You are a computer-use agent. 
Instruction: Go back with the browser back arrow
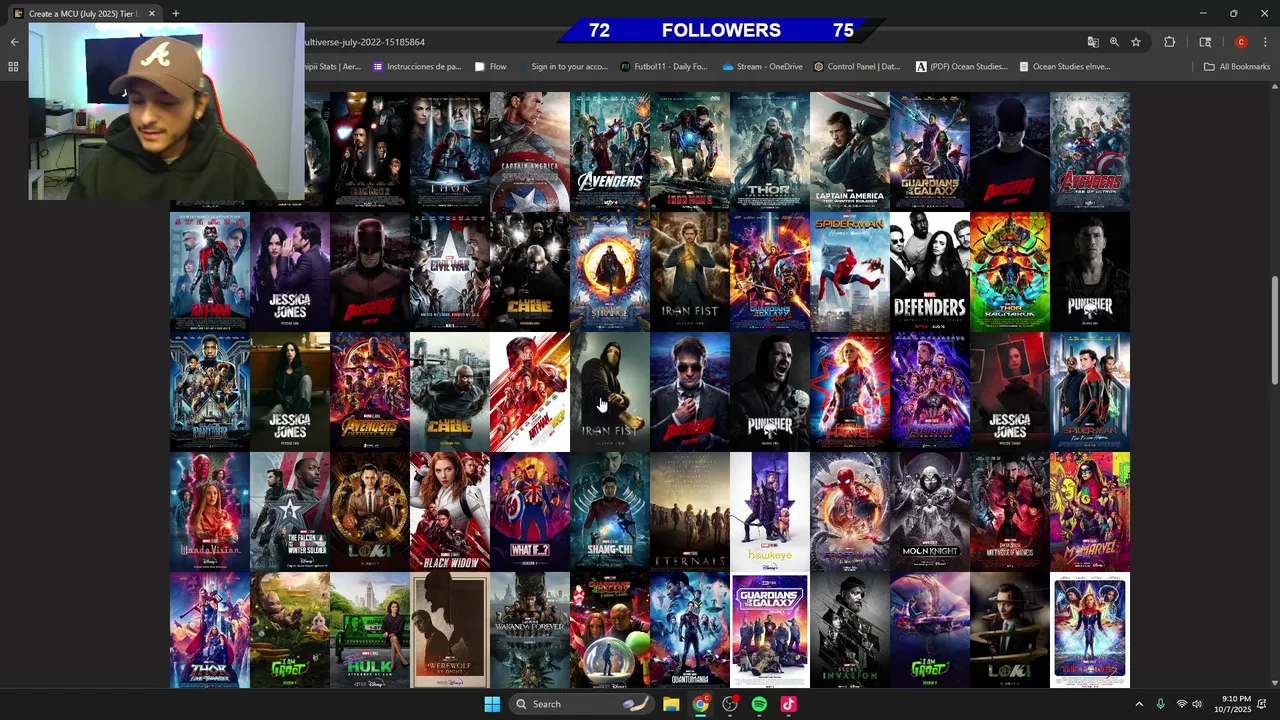(x=14, y=42)
